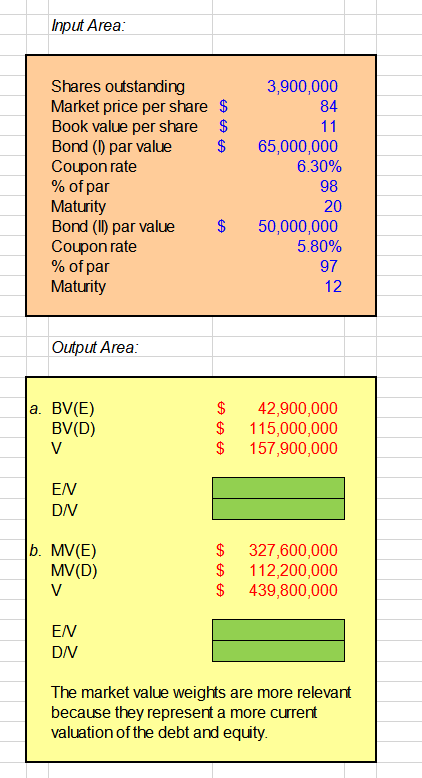Click the BV(E) label

coord(73,408)
